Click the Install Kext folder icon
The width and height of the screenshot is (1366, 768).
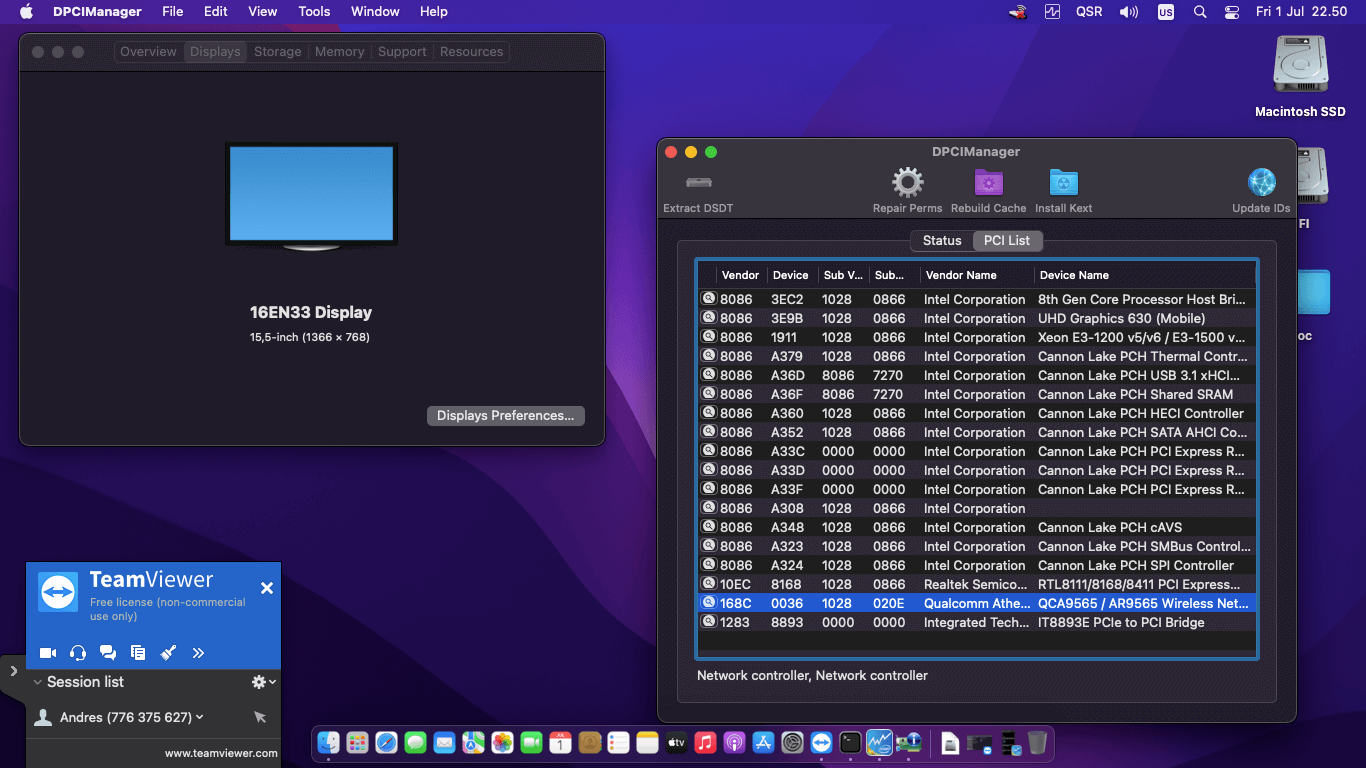pos(1063,183)
